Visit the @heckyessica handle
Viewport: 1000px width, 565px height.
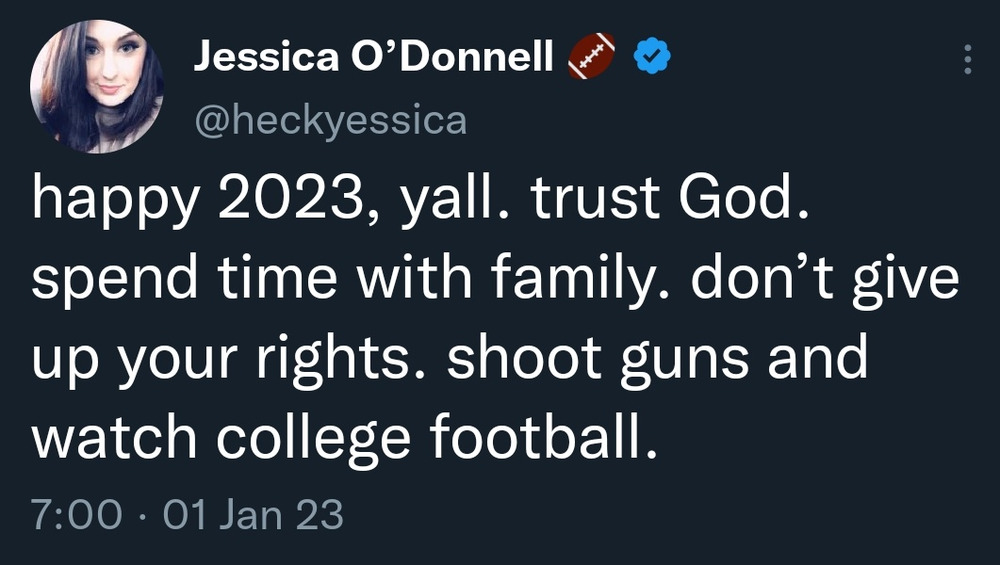point(329,121)
